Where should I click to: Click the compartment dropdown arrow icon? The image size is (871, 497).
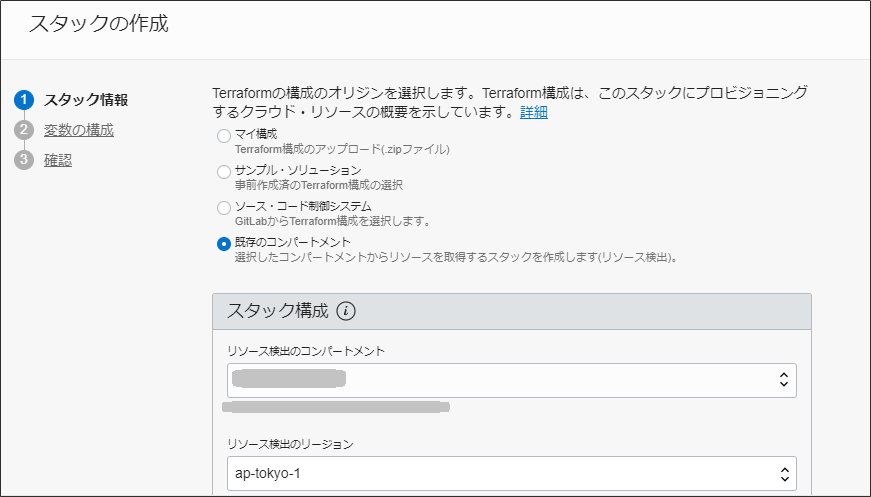coord(785,380)
